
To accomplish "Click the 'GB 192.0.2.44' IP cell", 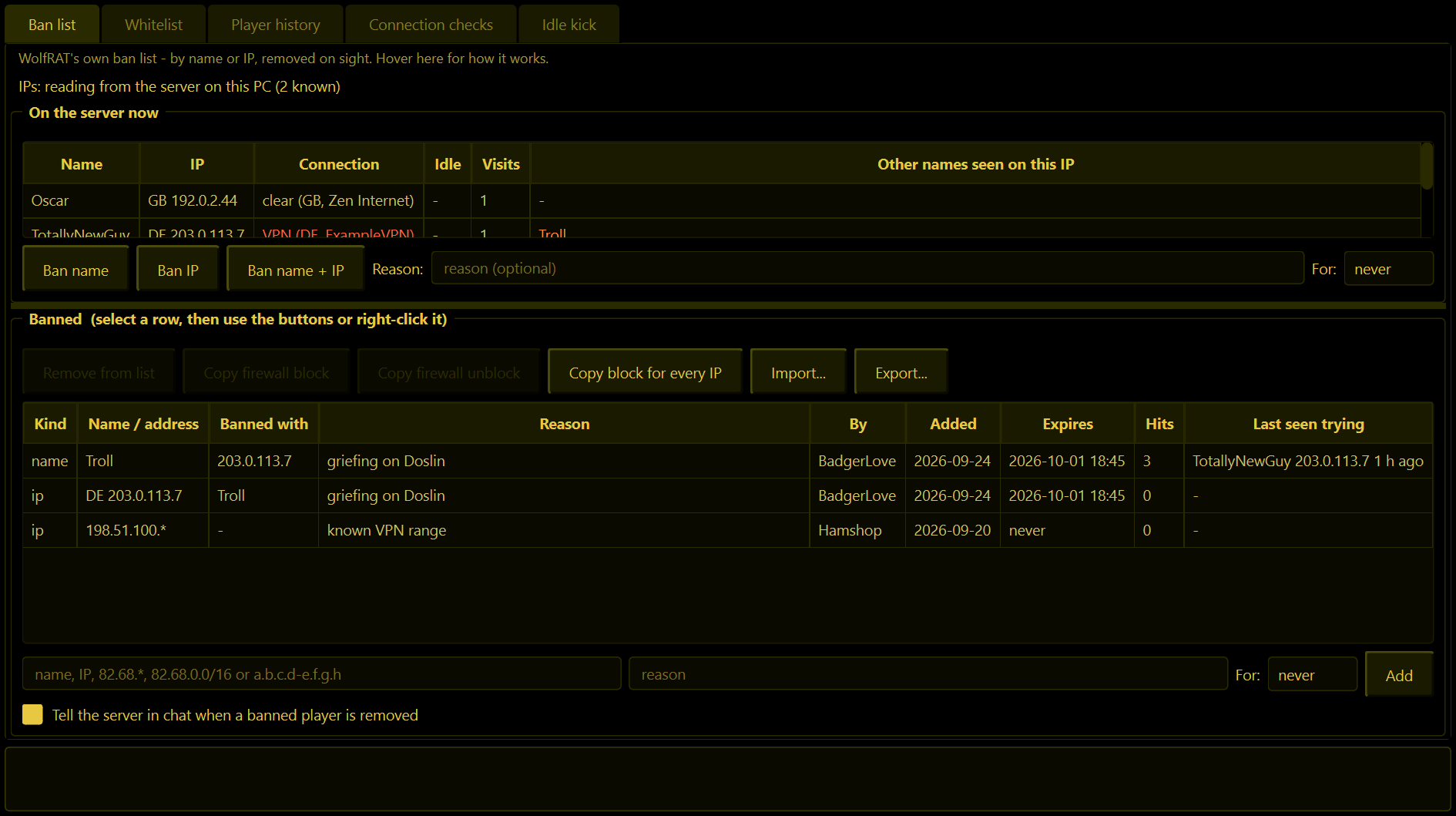I will click(x=196, y=200).
